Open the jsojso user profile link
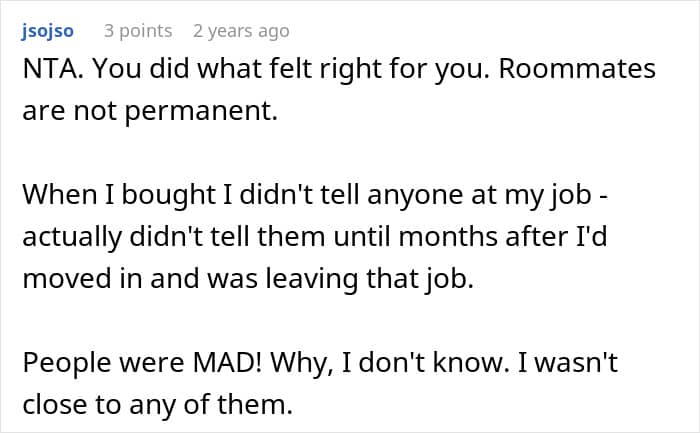The width and height of the screenshot is (700, 433). click(47, 31)
